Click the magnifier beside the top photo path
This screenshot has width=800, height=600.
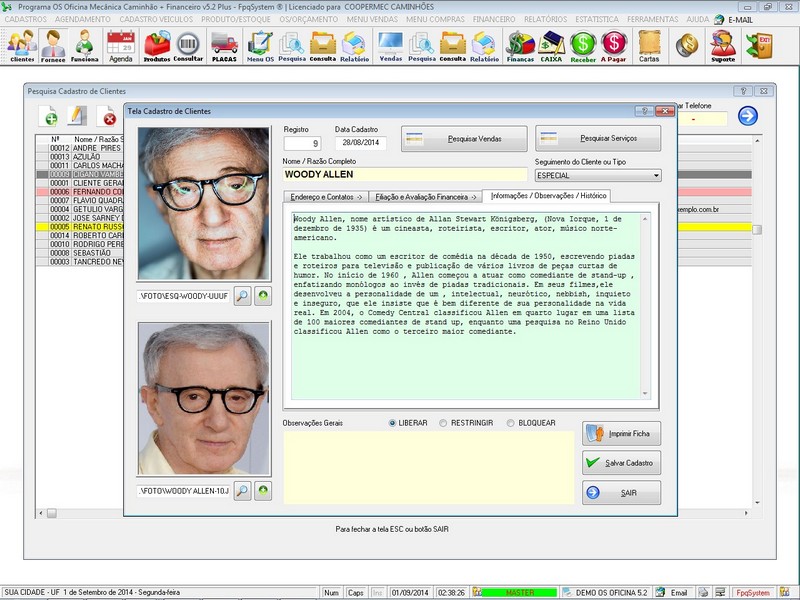coord(243,296)
